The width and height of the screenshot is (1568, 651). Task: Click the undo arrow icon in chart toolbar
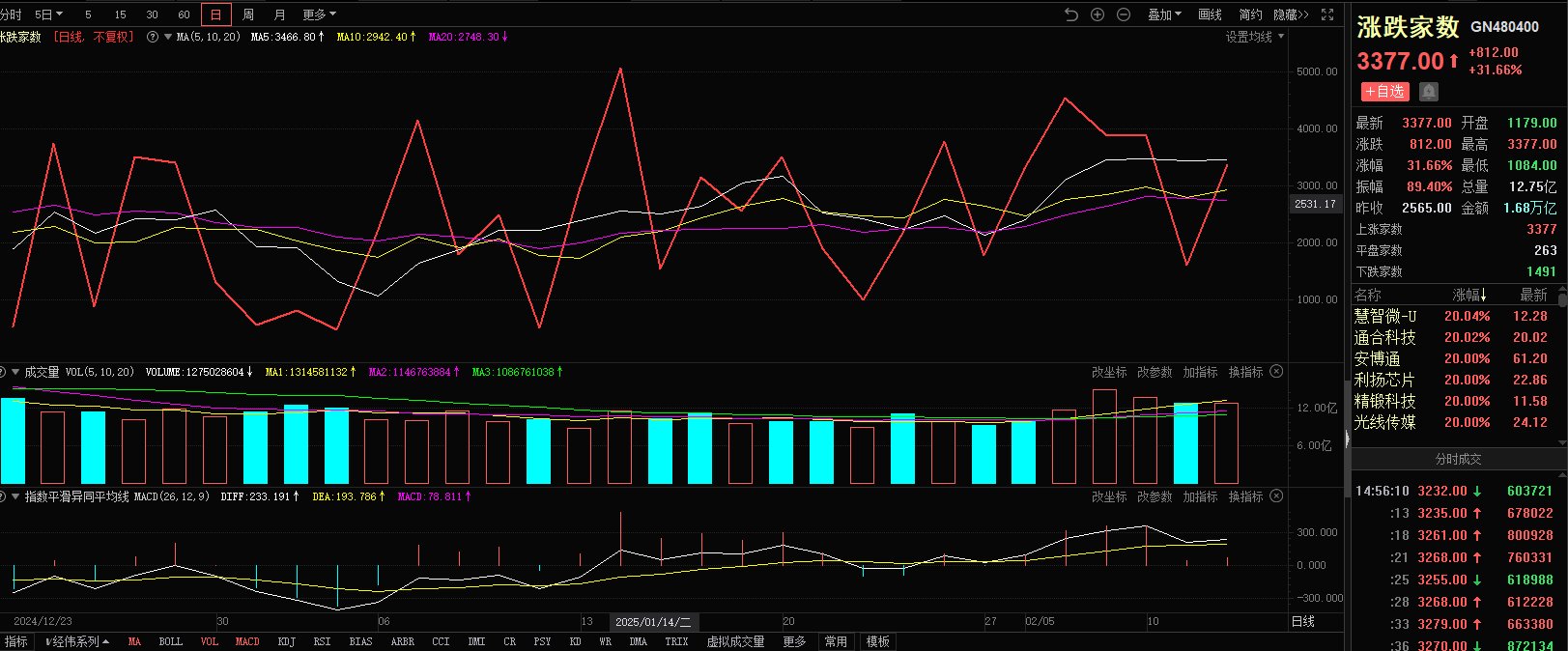(1070, 14)
